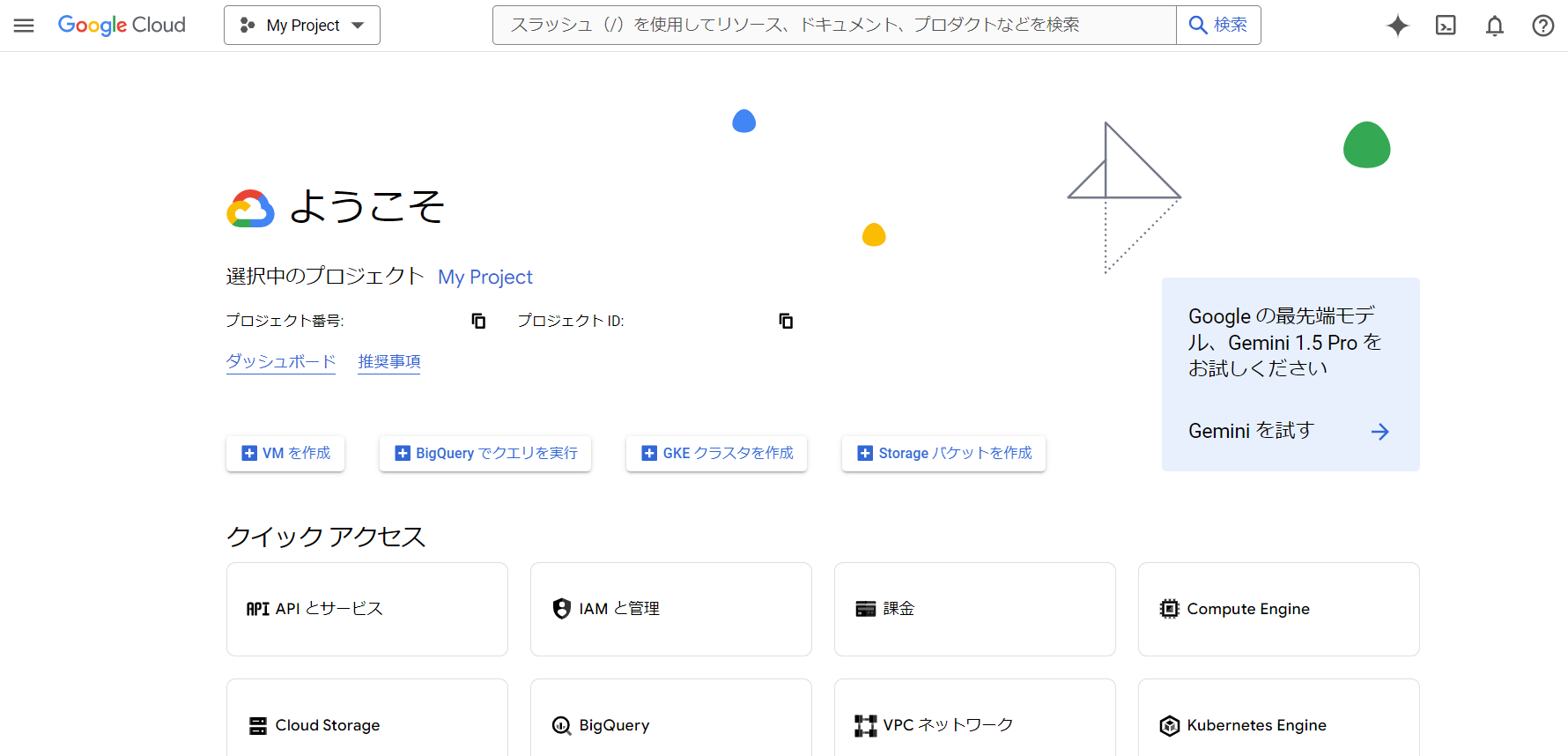
Task: Open Cloud Storage quick access card
Action: (367, 718)
